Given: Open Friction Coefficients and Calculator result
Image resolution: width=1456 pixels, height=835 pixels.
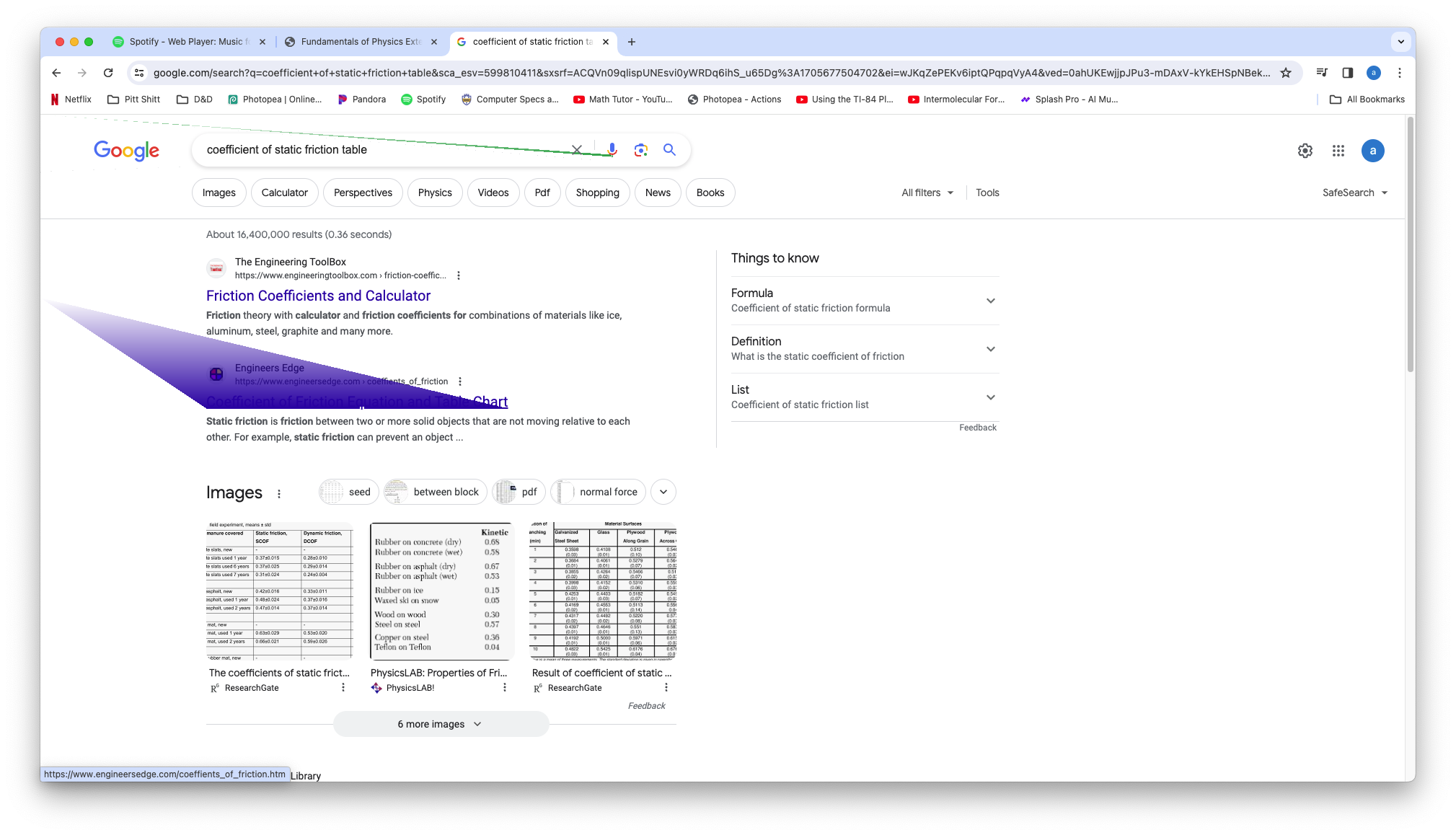Looking at the screenshot, I should (318, 296).
